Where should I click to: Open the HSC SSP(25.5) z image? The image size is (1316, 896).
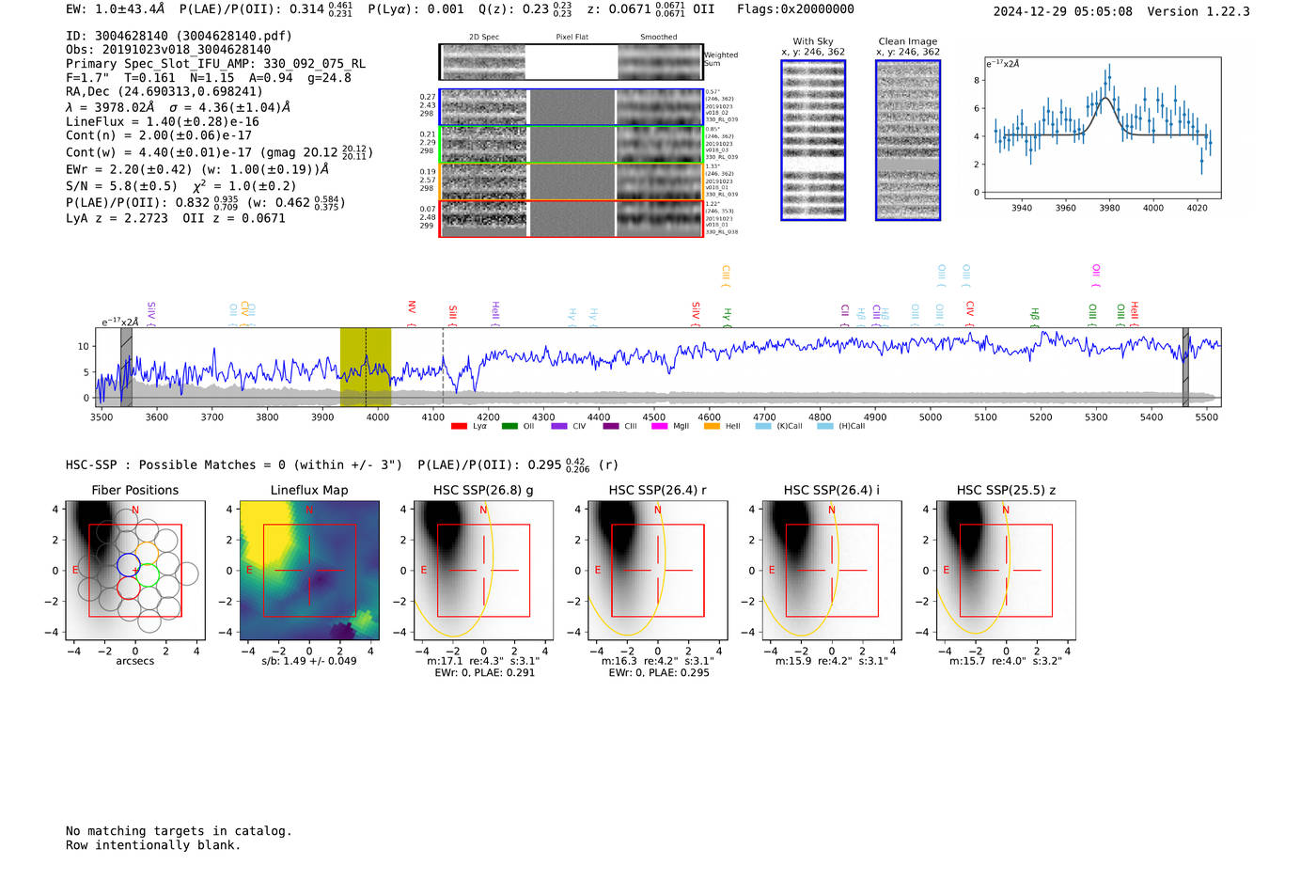1006,571
